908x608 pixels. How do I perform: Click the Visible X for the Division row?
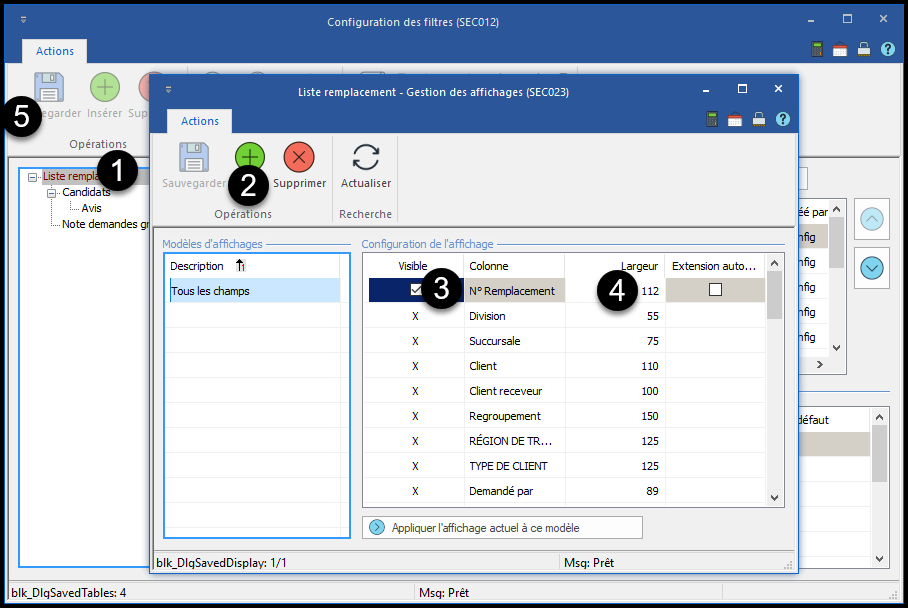pos(415,316)
